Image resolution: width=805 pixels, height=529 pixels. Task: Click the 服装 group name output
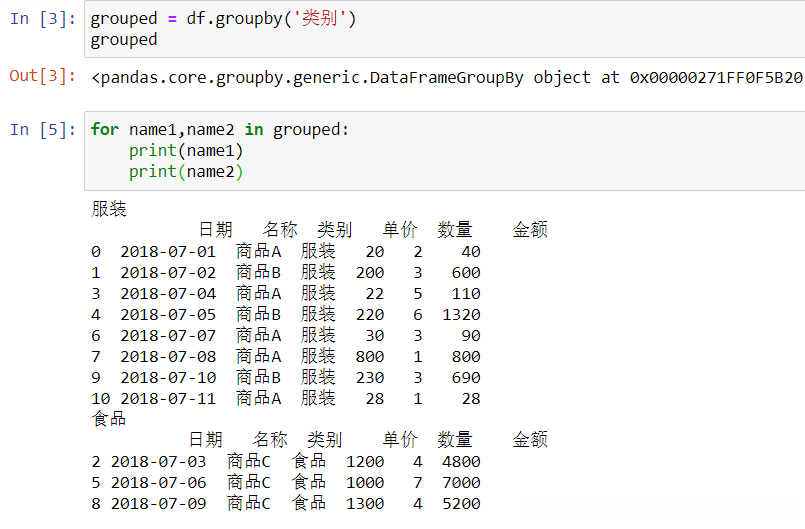[109, 209]
